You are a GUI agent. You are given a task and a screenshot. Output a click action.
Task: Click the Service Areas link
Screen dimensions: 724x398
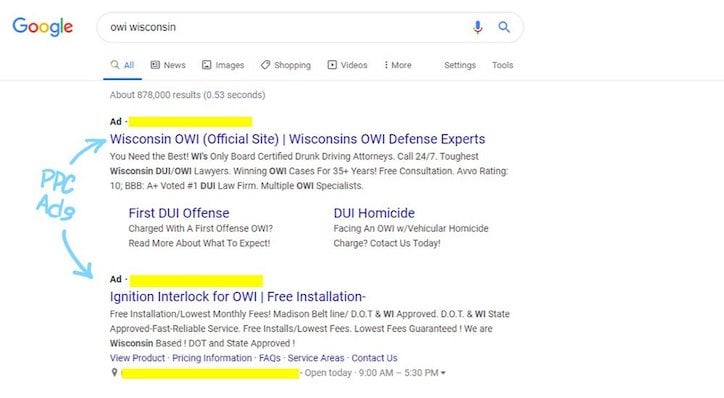pos(316,358)
